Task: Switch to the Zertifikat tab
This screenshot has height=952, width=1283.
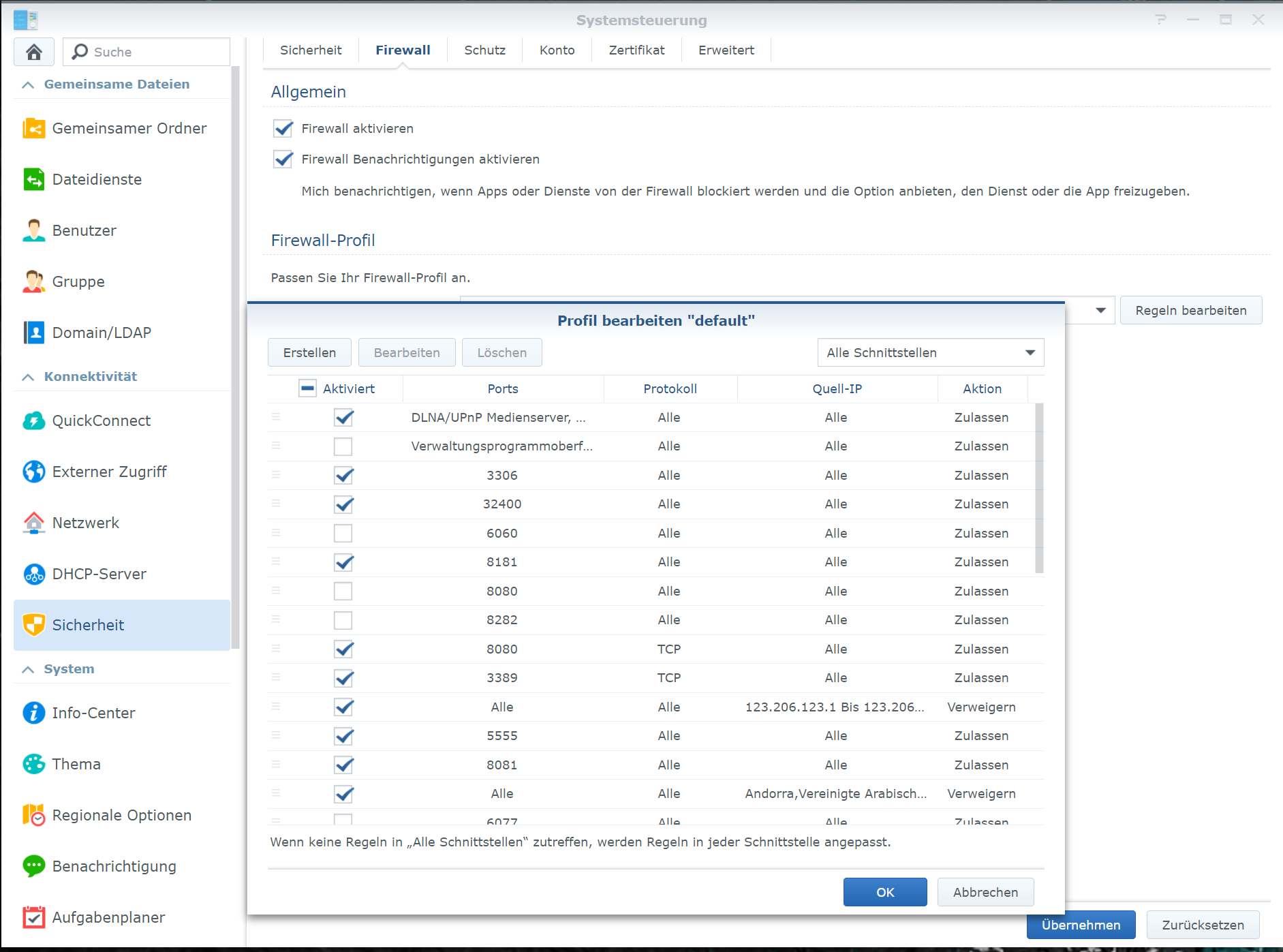Action: coord(636,50)
